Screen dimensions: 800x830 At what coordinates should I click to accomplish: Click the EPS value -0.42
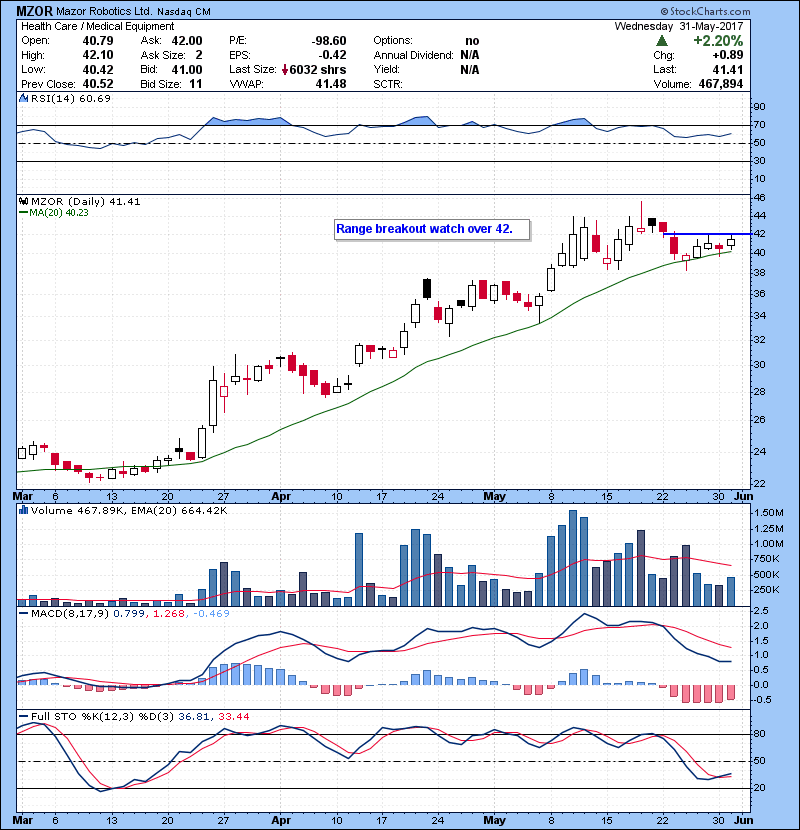(332, 55)
